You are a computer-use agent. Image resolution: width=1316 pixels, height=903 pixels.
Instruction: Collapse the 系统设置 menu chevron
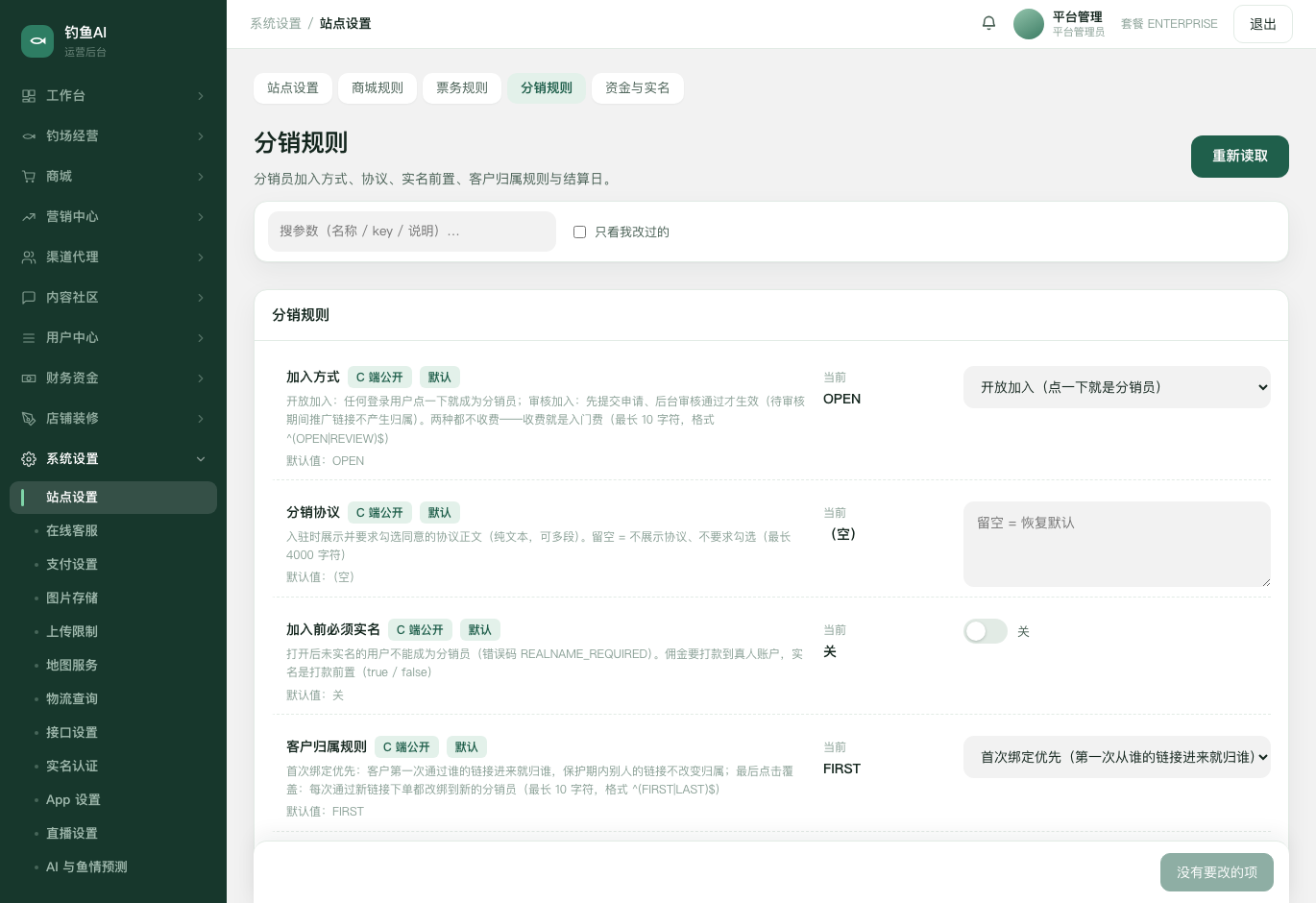click(x=201, y=459)
